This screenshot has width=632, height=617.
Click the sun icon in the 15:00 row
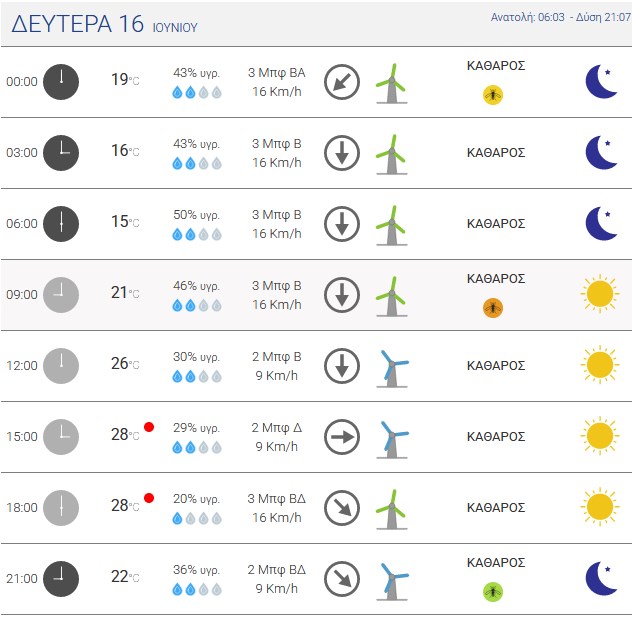click(600, 436)
